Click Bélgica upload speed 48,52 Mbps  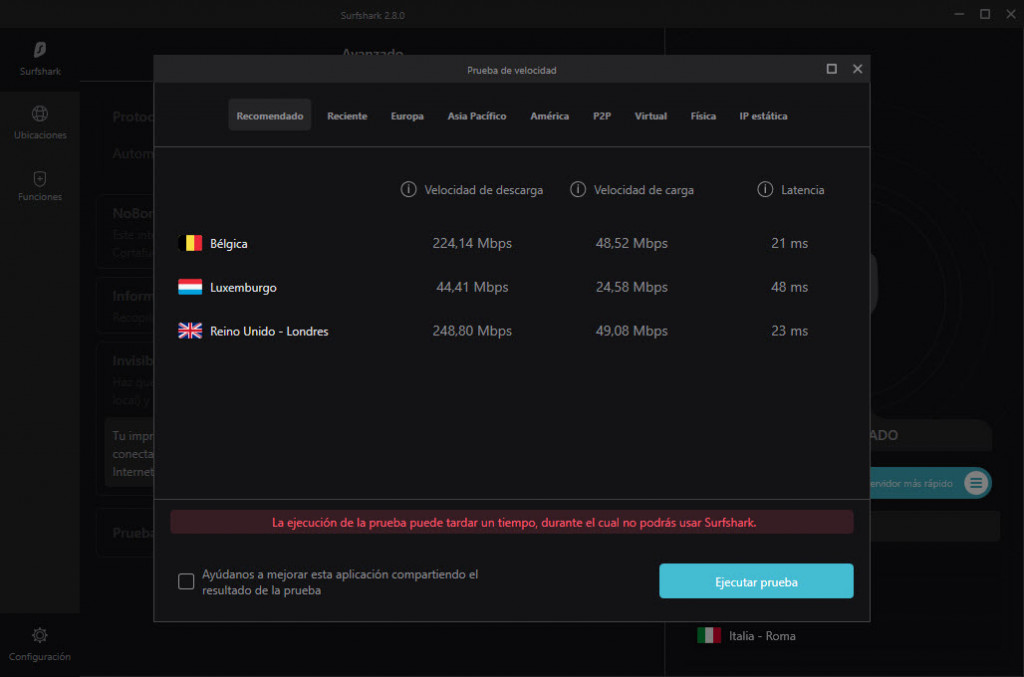tap(632, 244)
